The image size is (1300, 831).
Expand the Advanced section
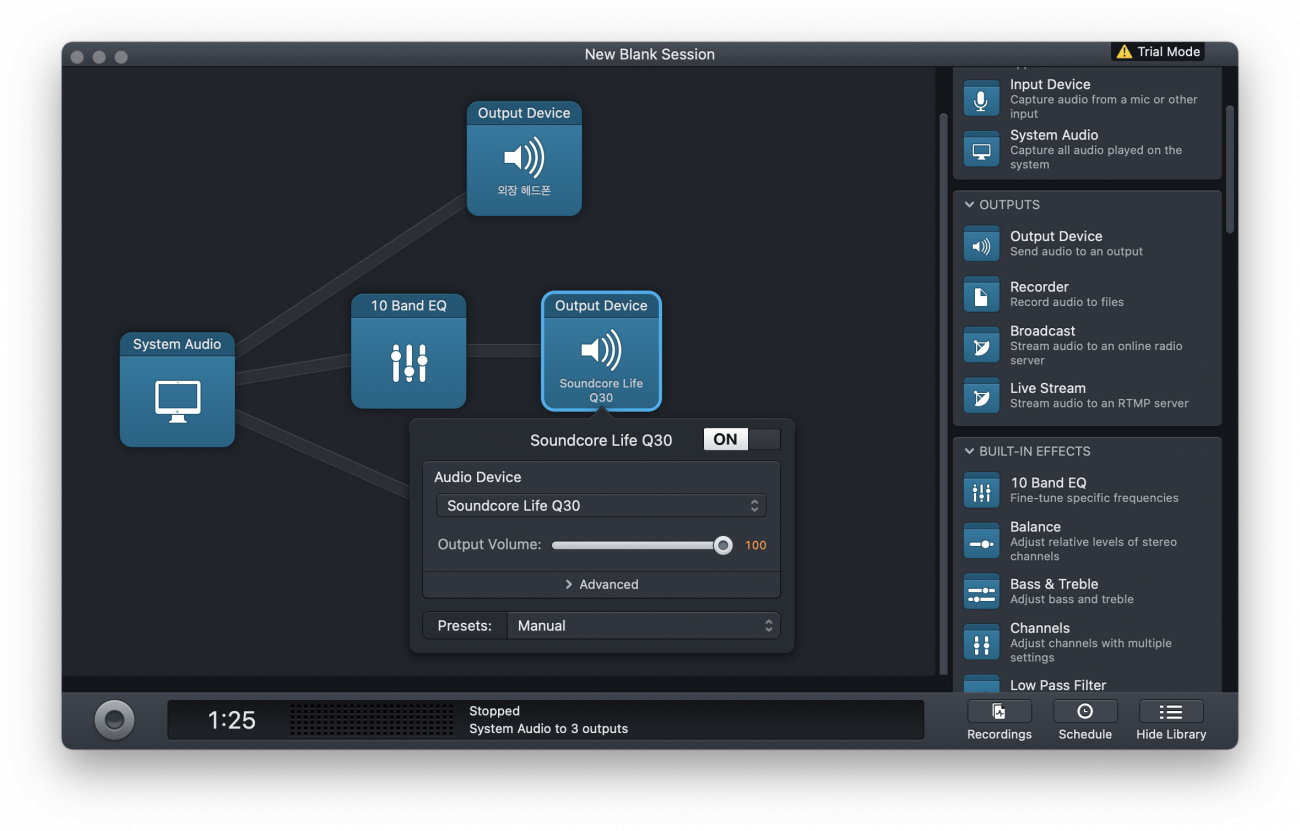pyautogui.click(x=601, y=584)
